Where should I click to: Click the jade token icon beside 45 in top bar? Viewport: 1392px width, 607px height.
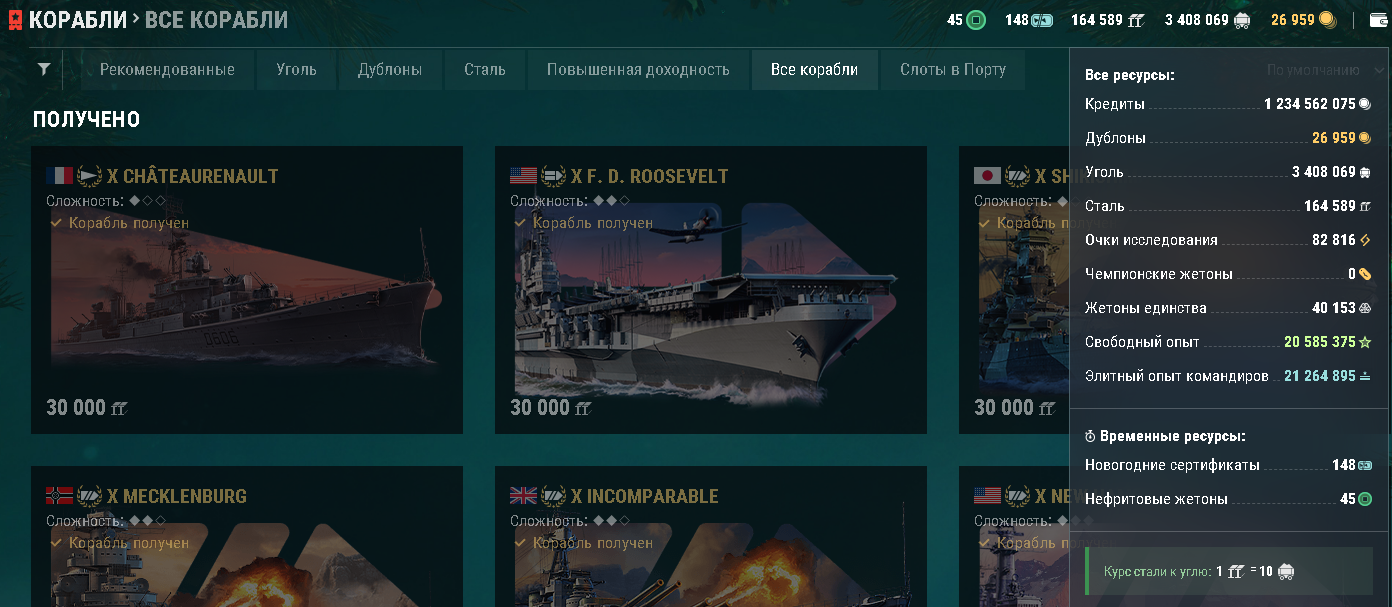point(976,20)
